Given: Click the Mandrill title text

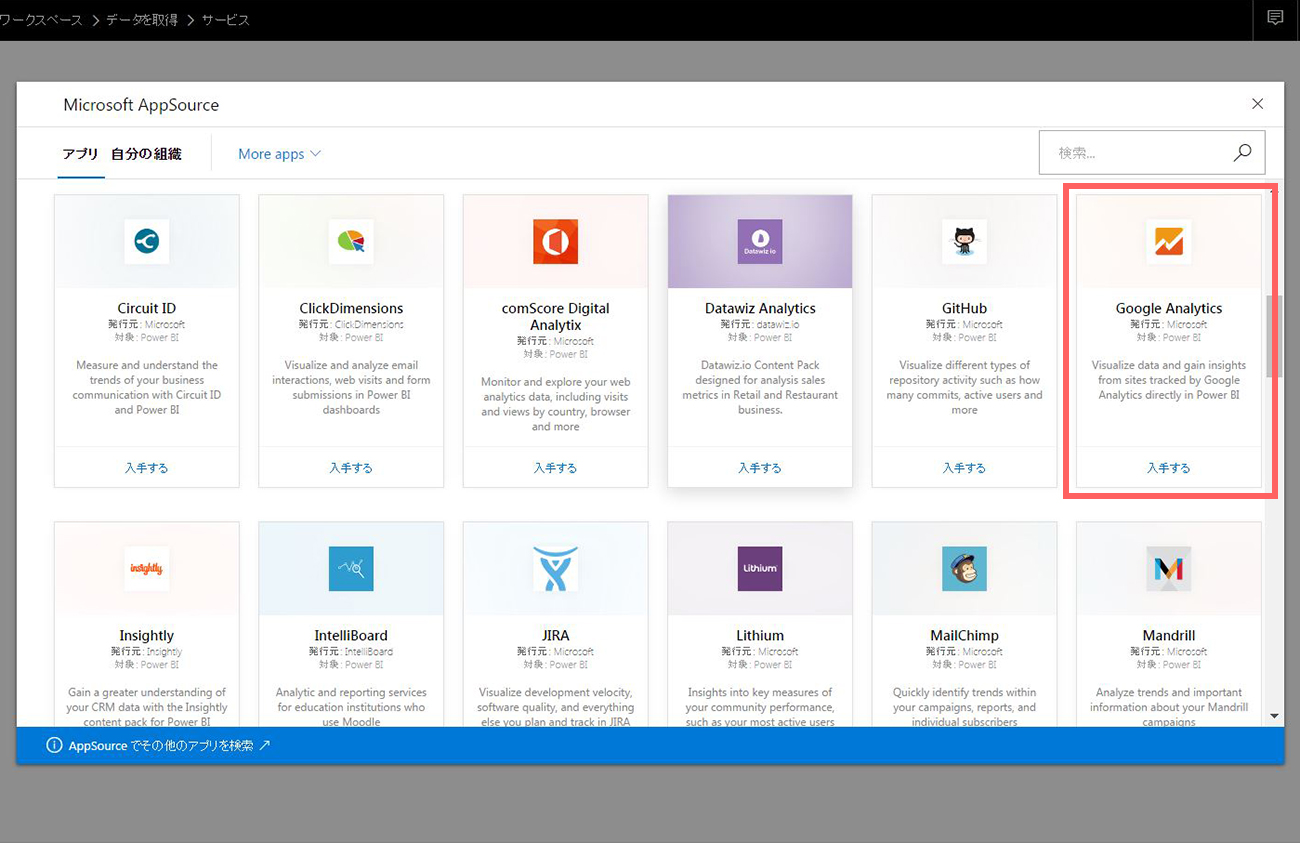Looking at the screenshot, I should tap(1168, 635).
